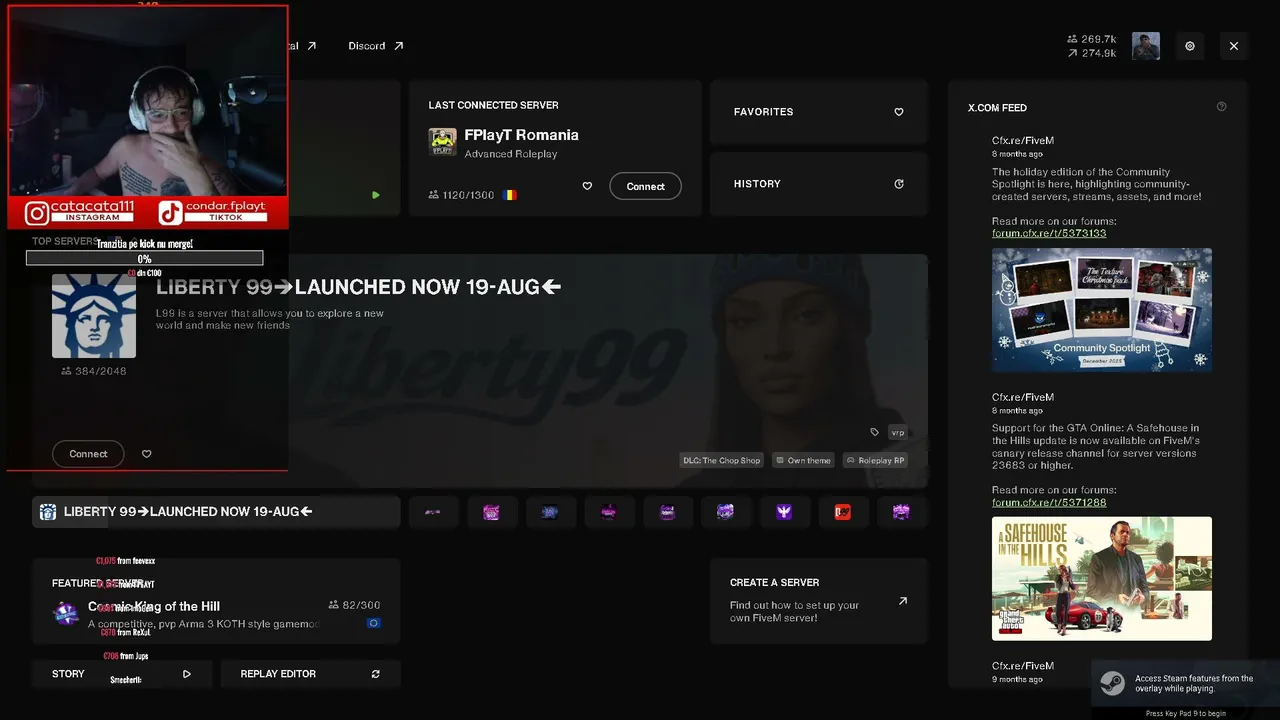This screenshot has height=720, width=1280.
Task: Open the Create a Server link
Action: click(819, 601)
